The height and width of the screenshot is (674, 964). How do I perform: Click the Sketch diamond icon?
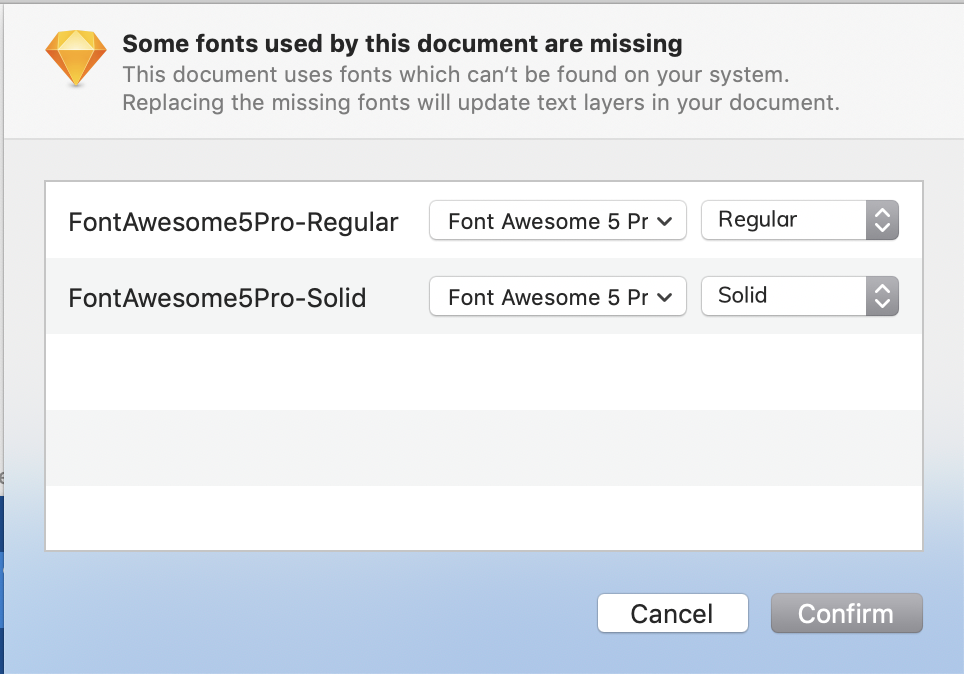tap(76, 58)
